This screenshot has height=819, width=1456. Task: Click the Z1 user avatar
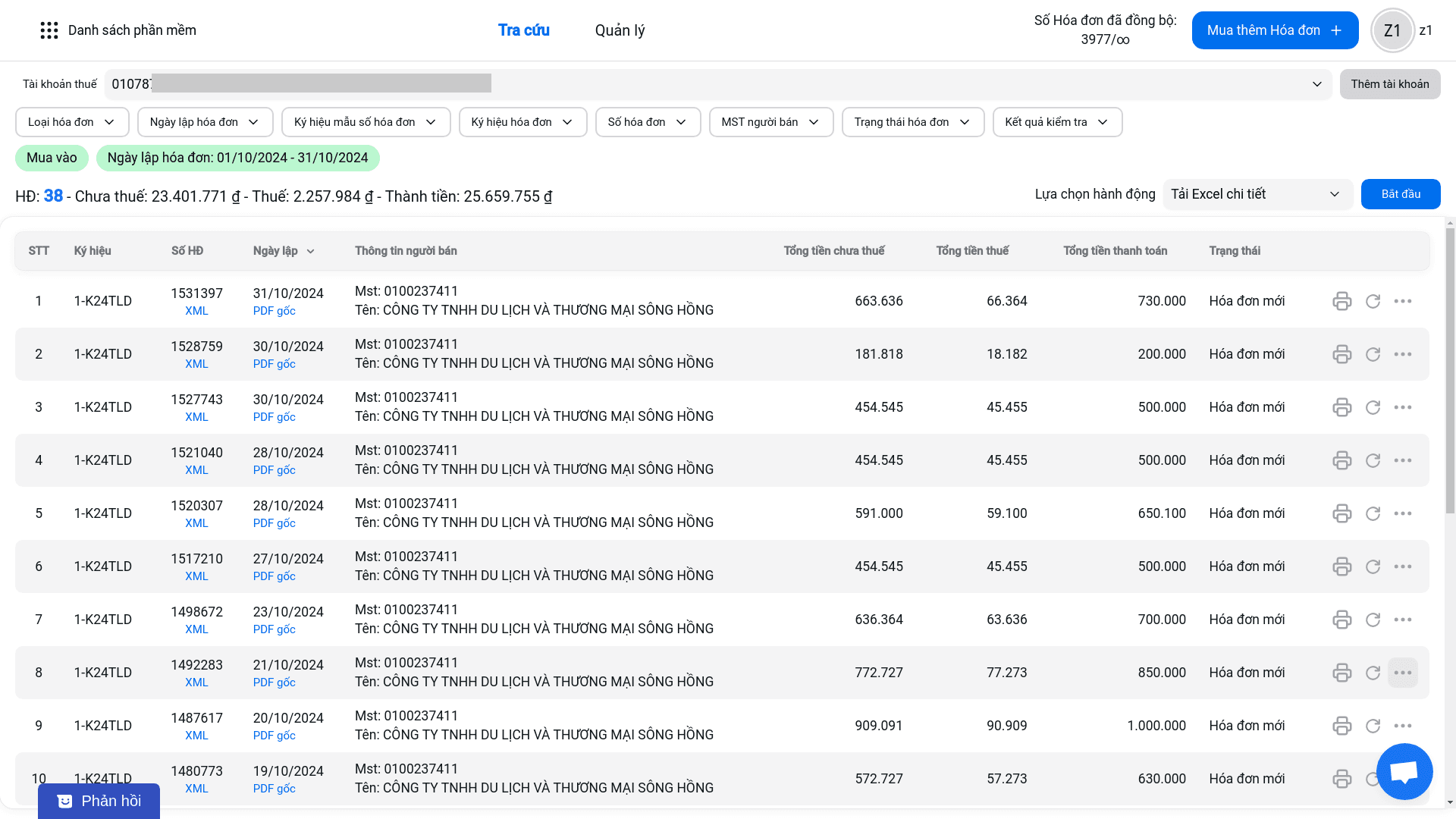coord(1392,30)
